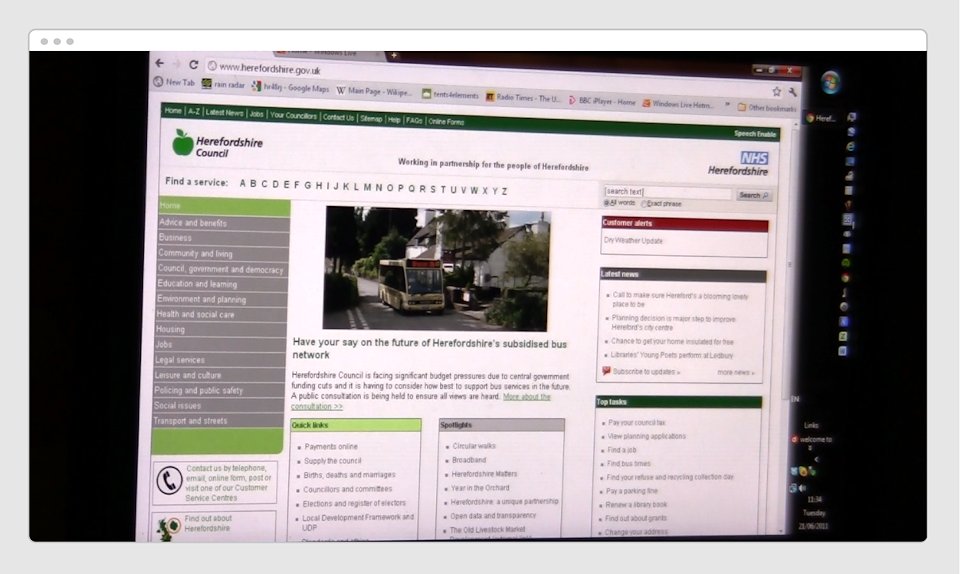Open the Online Forms top link
Viewport: 960px width, 574px height.
[x=446, y=122]
